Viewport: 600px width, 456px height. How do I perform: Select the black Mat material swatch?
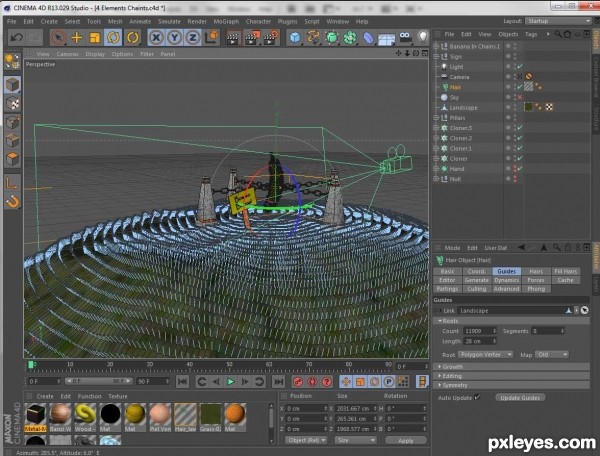pos(111,414)
